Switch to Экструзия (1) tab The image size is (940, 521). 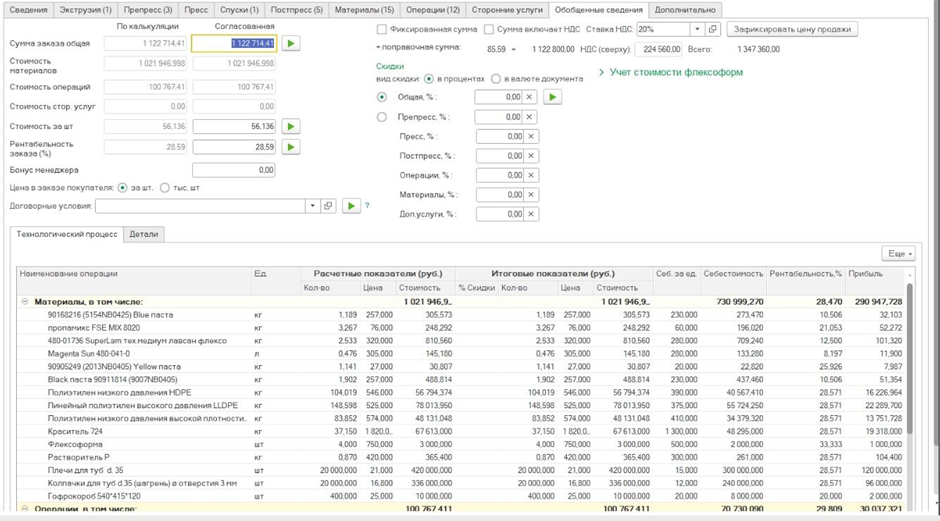pos(85,9)
